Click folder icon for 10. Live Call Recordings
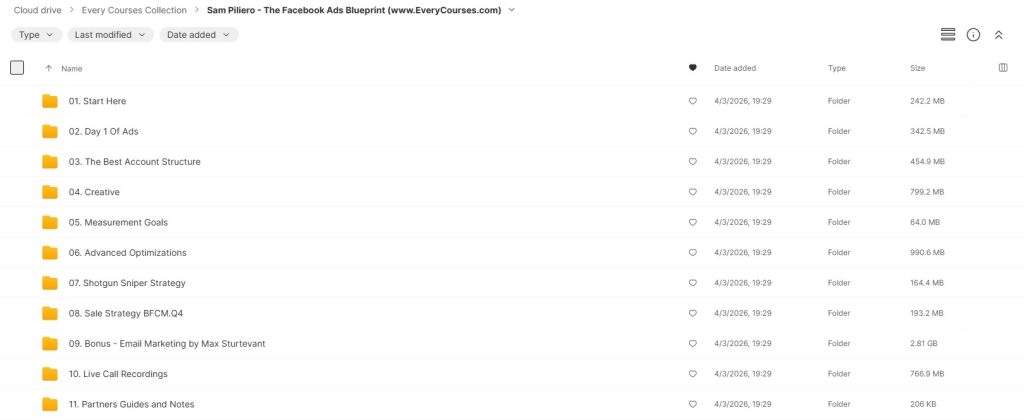1024x420 pixels. [x=50, y=374]
